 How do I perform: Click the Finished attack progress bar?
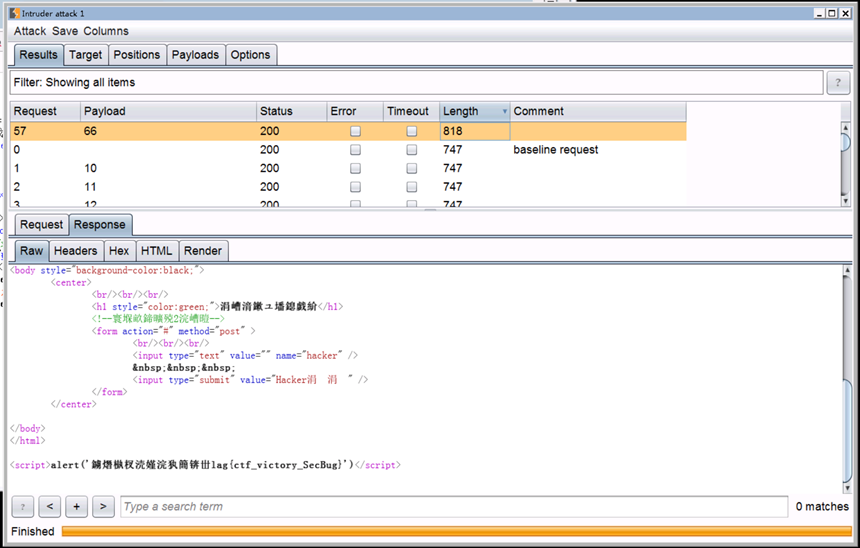click(456, 531)
